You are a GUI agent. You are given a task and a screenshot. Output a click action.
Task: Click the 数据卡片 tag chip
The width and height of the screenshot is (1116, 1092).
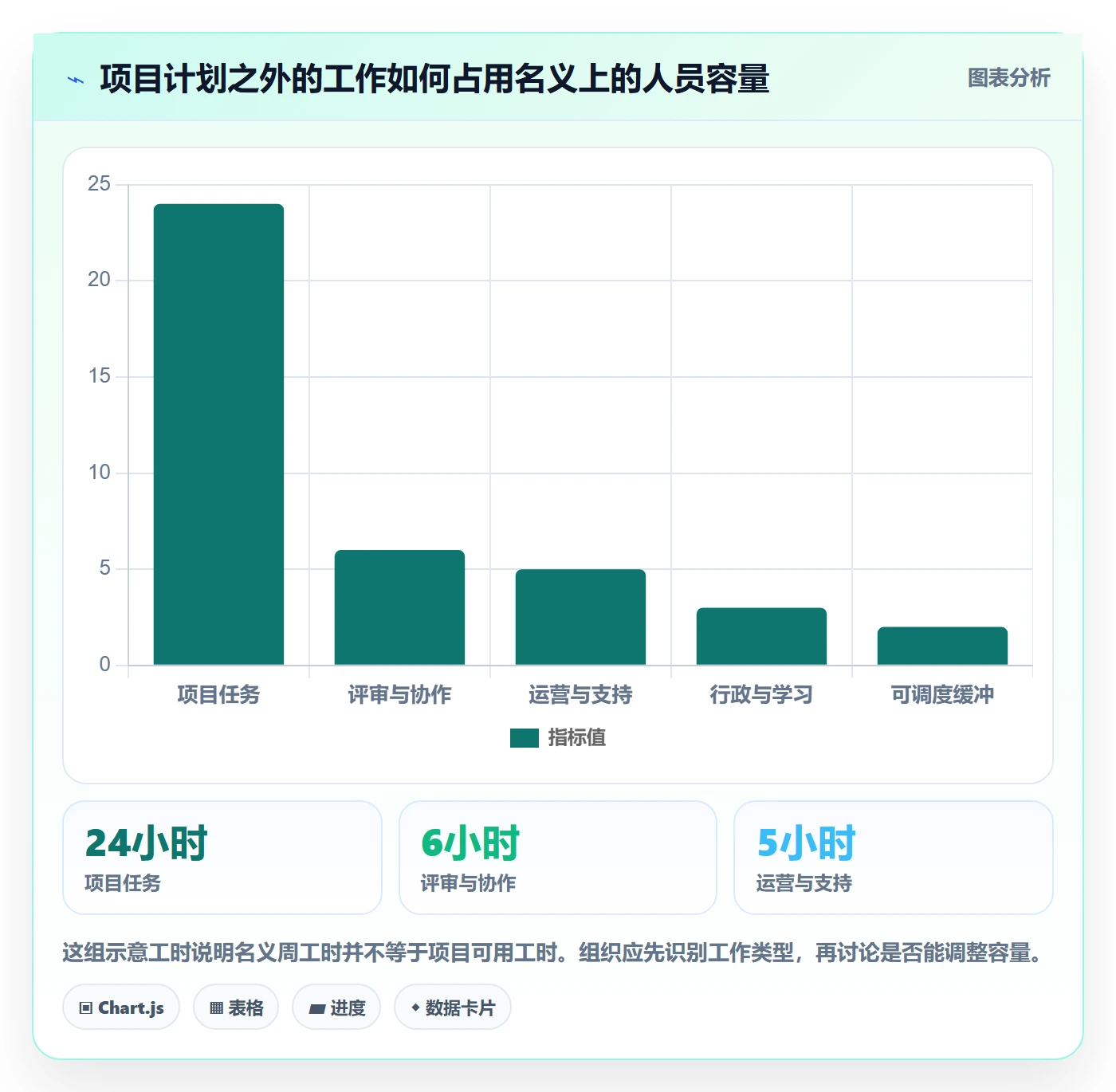453,1008
